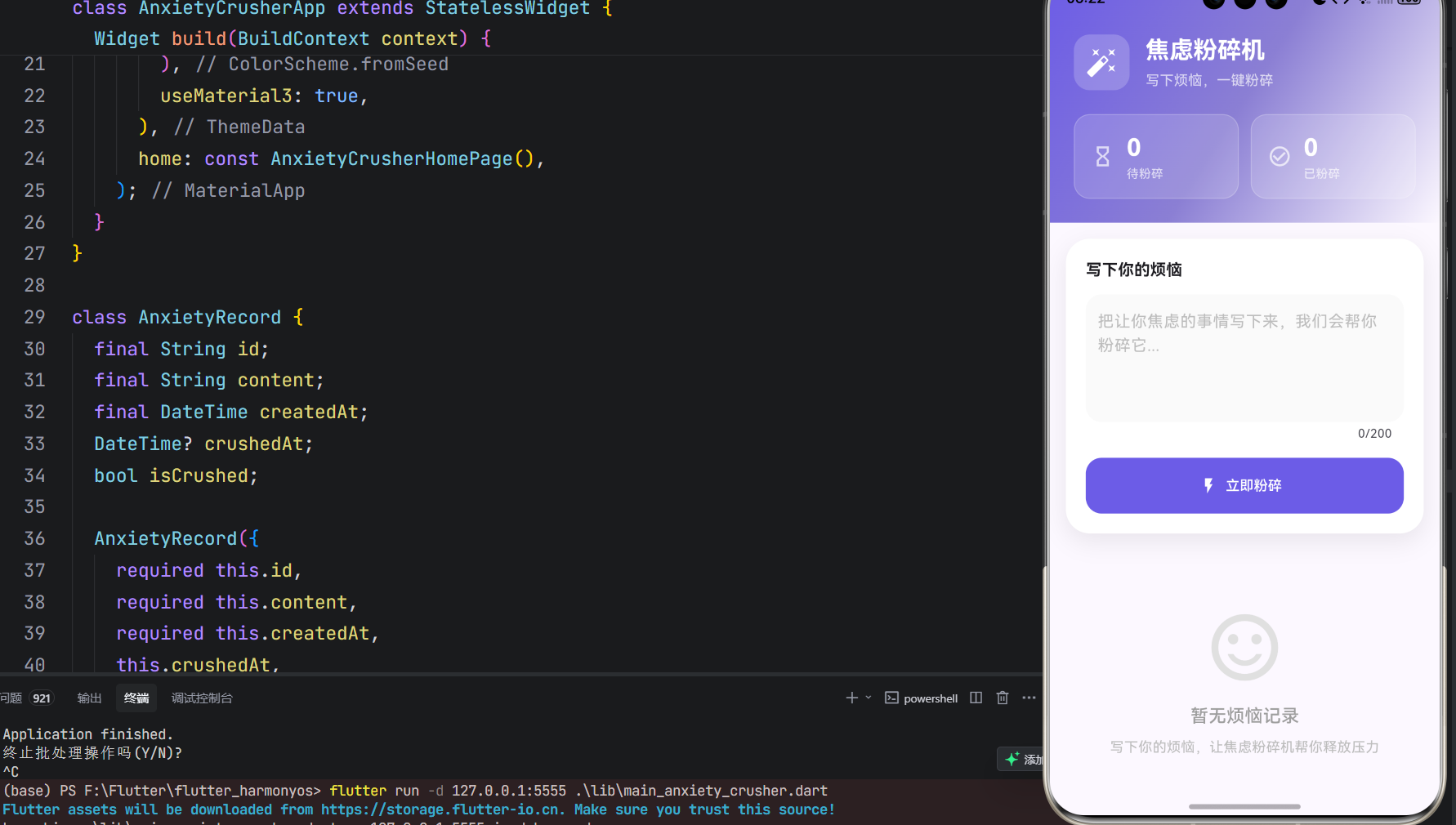1456x825 pixels.
Task: Click the line 'DateTime? crushedAt;'
Action: coord(203,444)
